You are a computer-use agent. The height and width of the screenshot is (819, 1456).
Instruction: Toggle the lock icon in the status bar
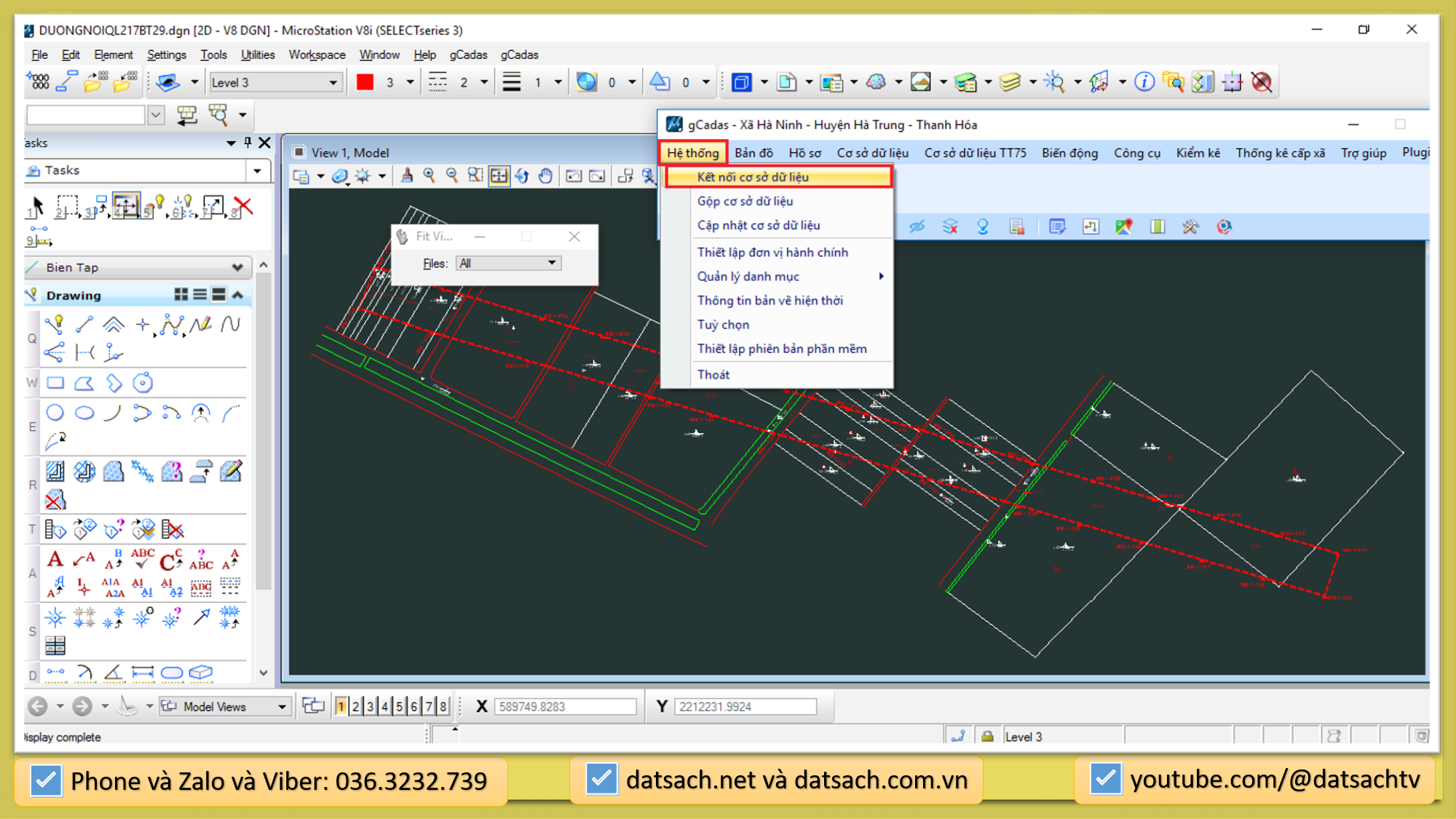click(987, 736)
